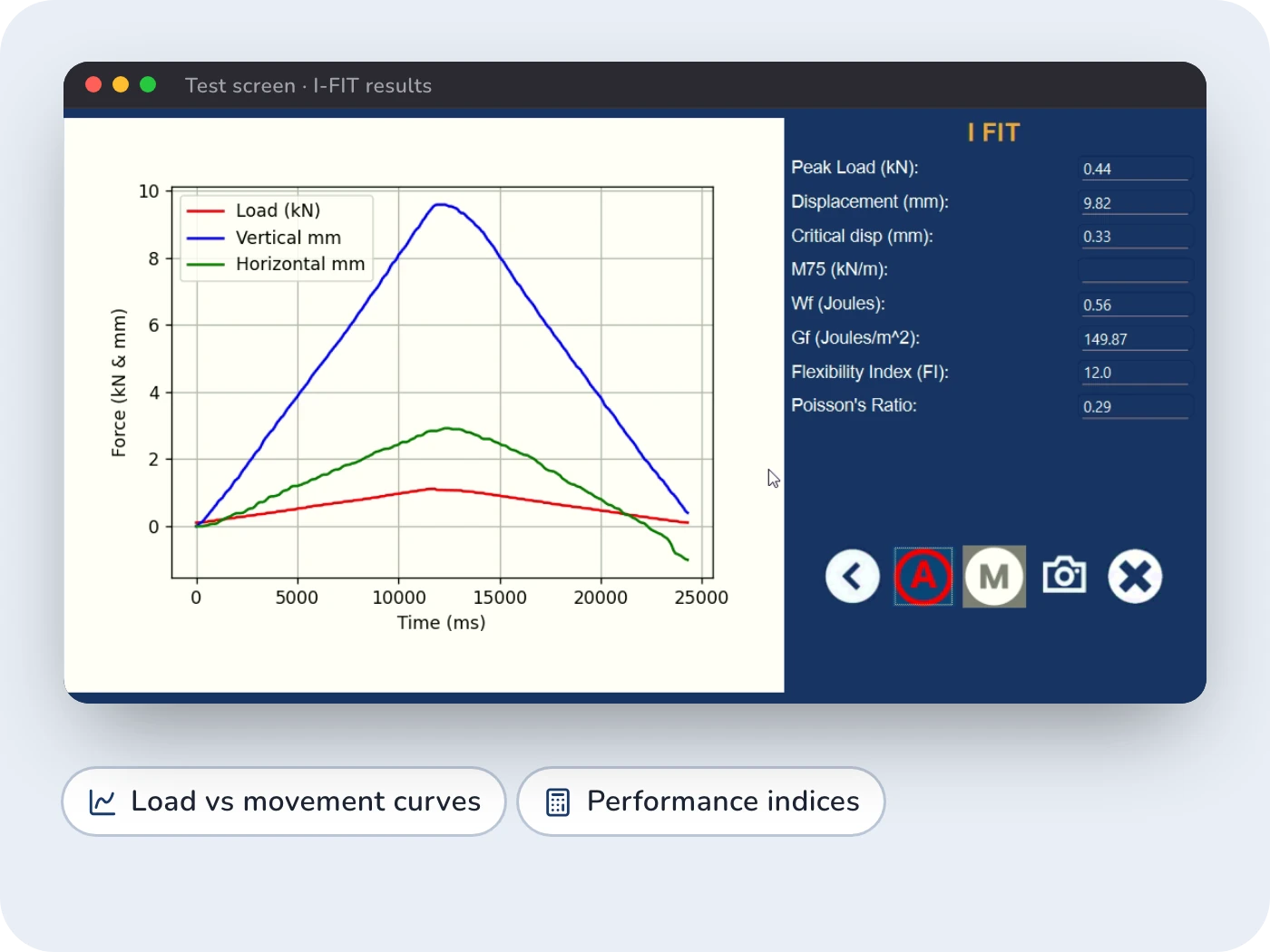
Task: Open the Load vs movement curves chip
Action: 283,801
